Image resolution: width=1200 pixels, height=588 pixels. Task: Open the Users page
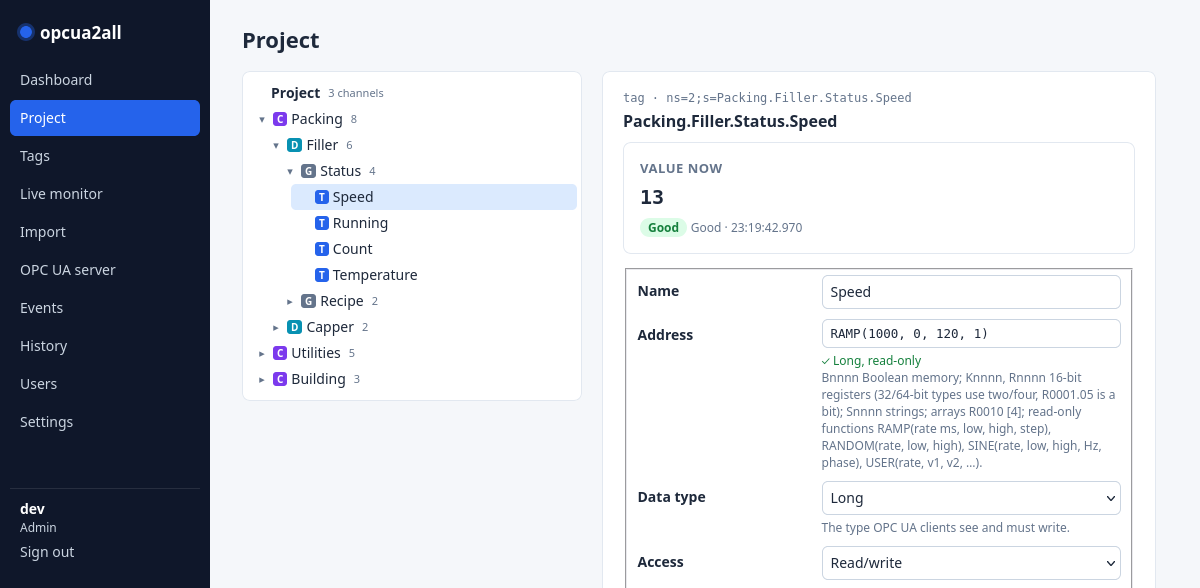(x=105, y=384)
